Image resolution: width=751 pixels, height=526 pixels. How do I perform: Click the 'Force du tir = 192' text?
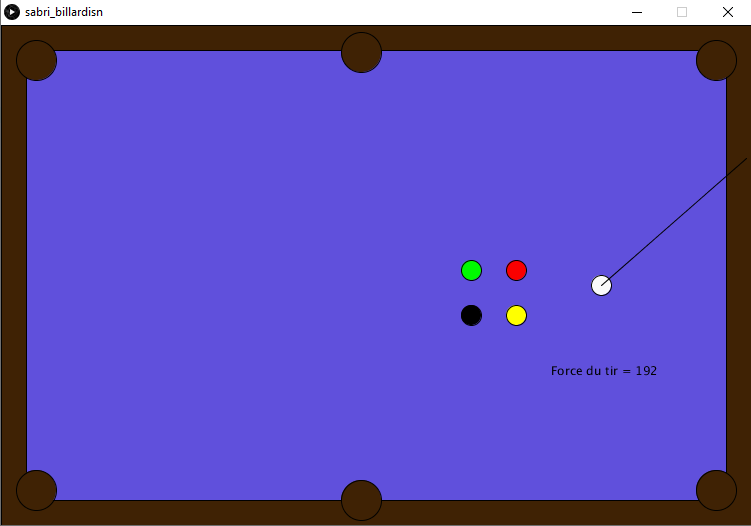603,371
